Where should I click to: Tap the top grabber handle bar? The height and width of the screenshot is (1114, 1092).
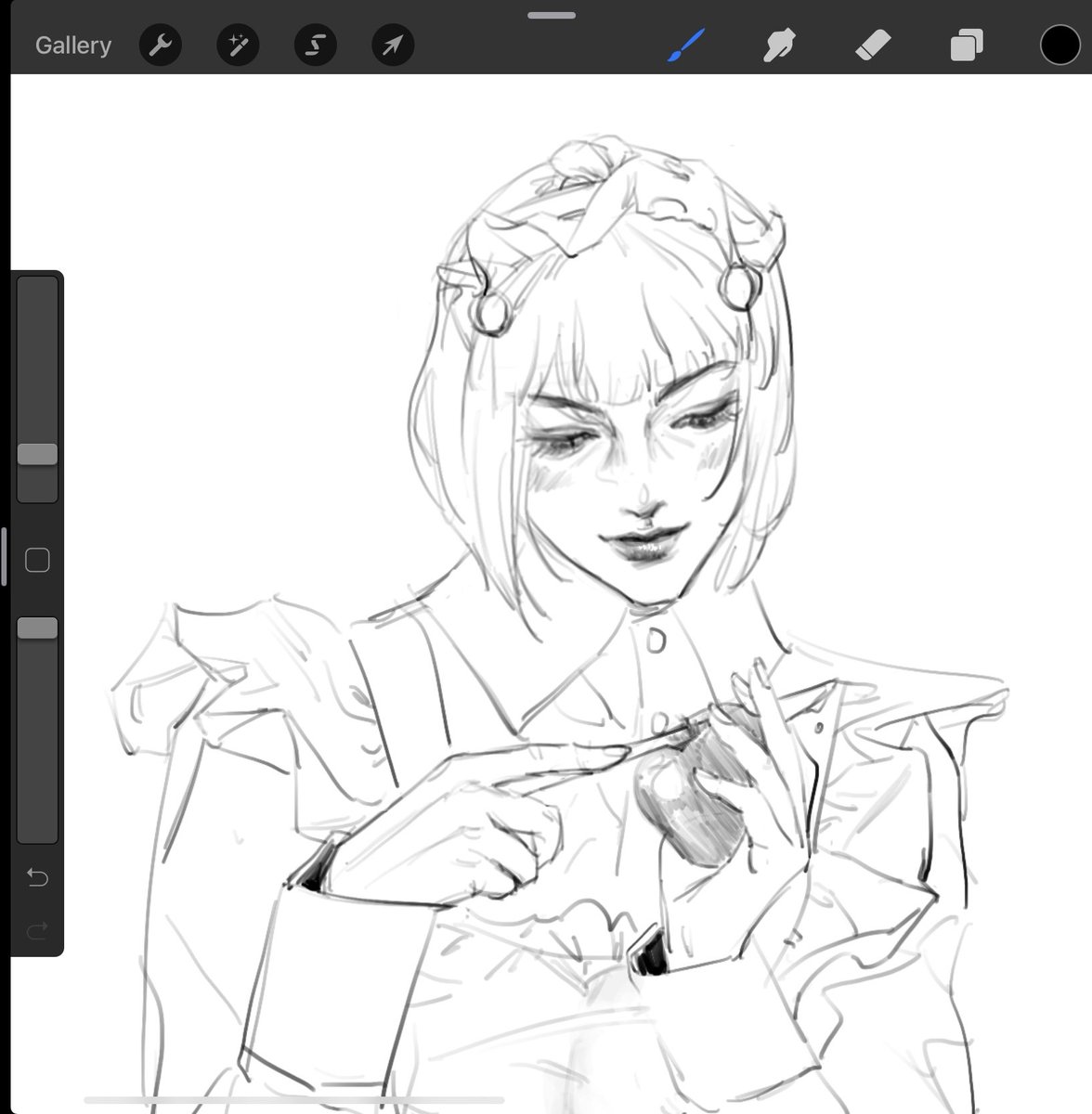coord(552,15)
